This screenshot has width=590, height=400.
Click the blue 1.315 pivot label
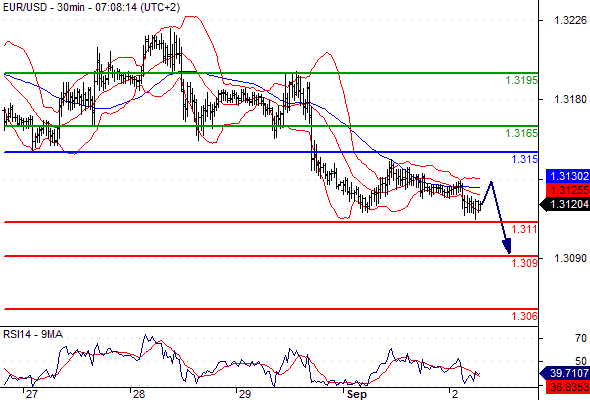click(x=525, y=159)
